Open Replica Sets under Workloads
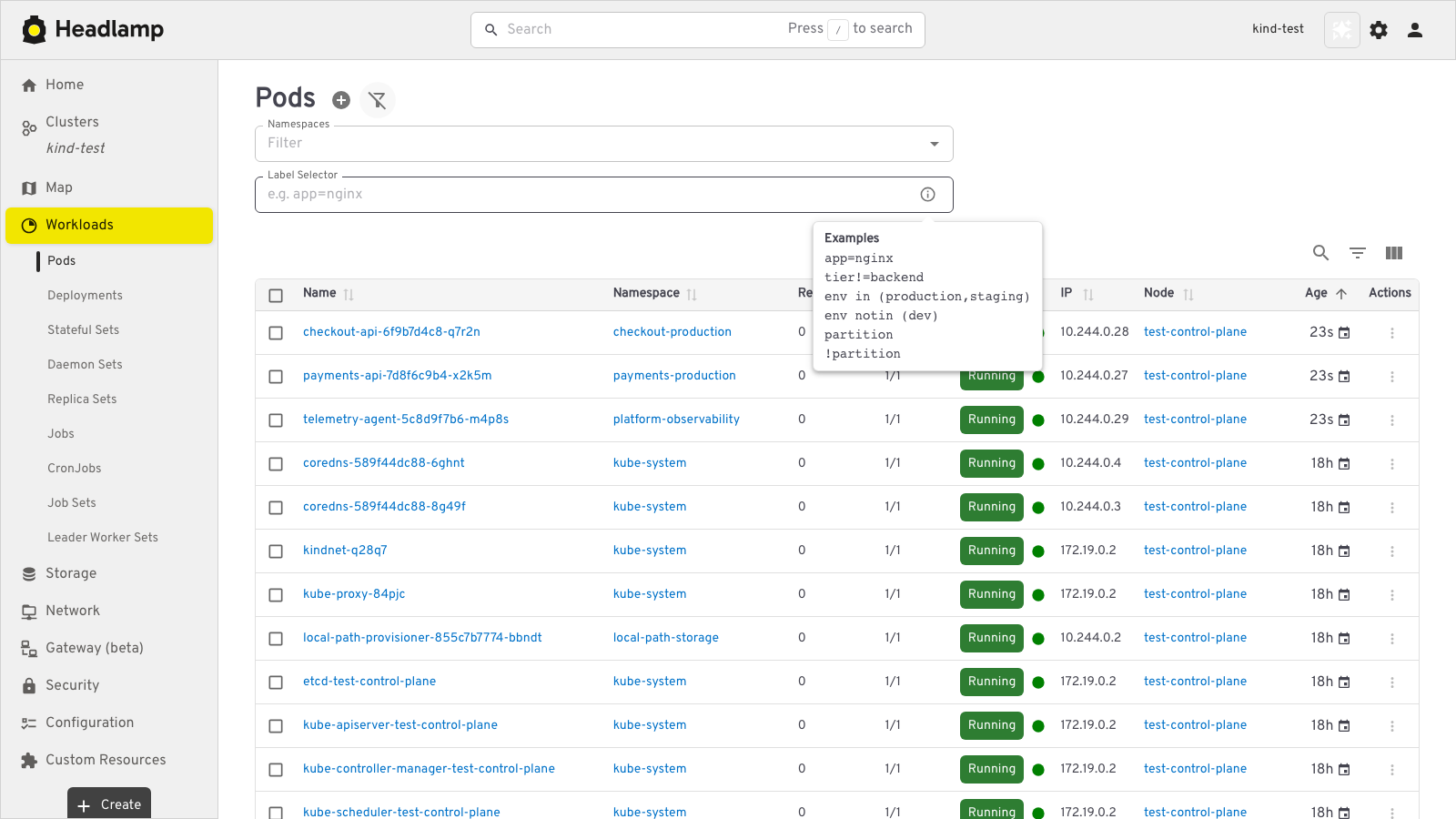 (x=82, y=399)
